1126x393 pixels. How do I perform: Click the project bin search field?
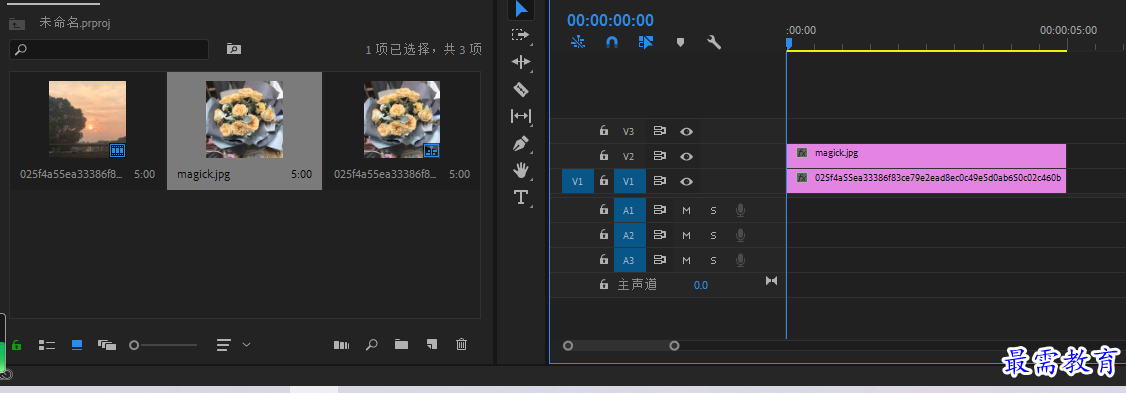tap(109, 49)
